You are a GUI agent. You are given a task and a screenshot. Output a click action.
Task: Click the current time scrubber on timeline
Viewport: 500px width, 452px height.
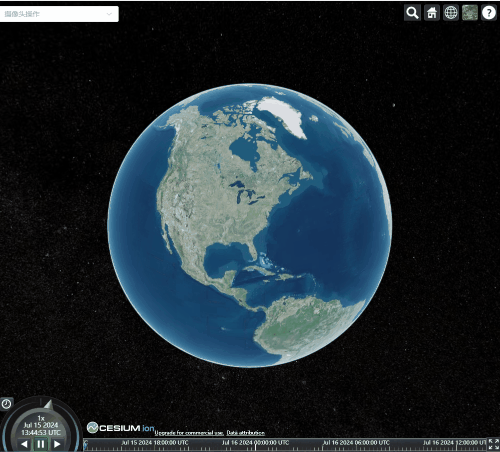coord(86,445)
